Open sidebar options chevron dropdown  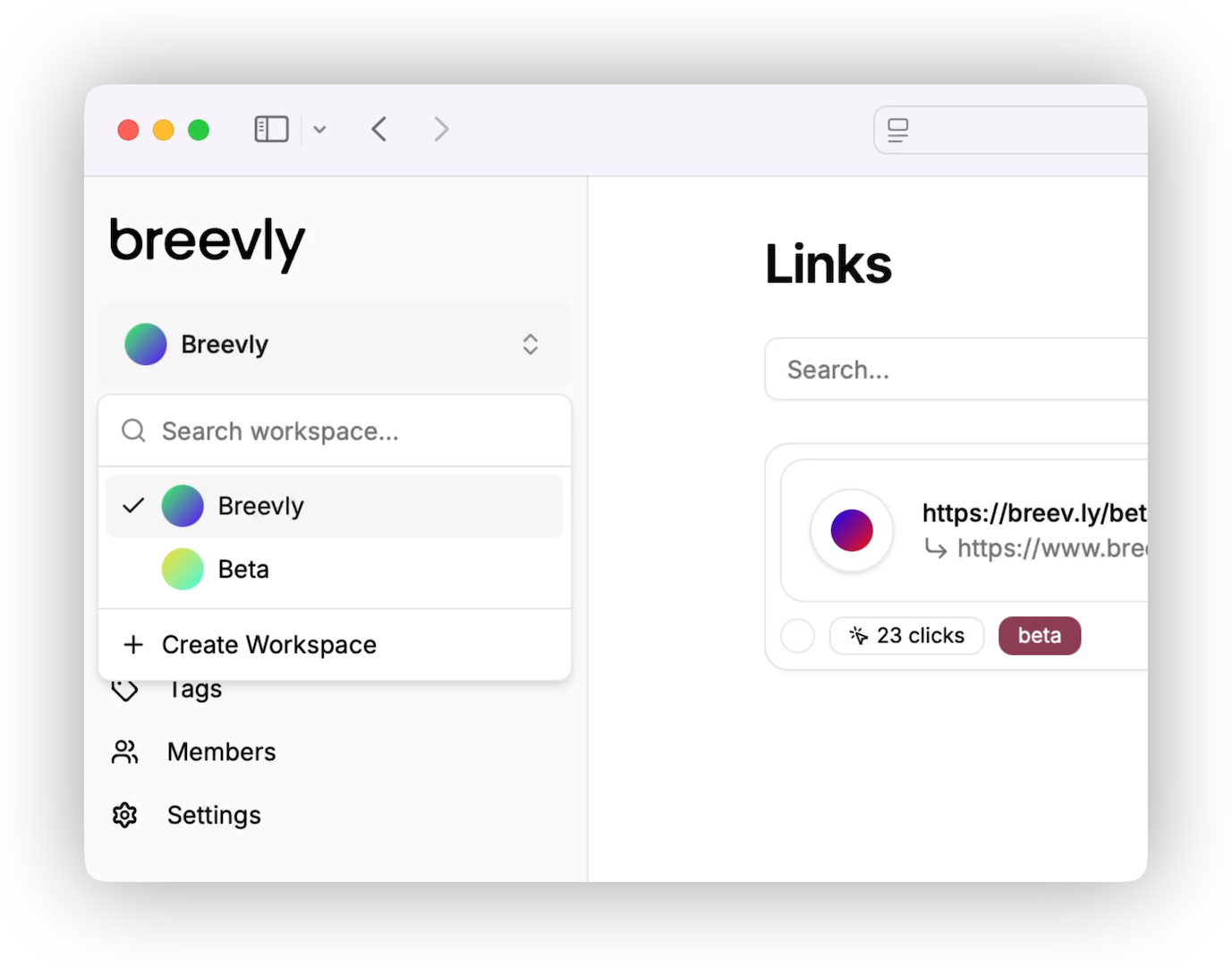pyautogui.click(x=319, y=130)
